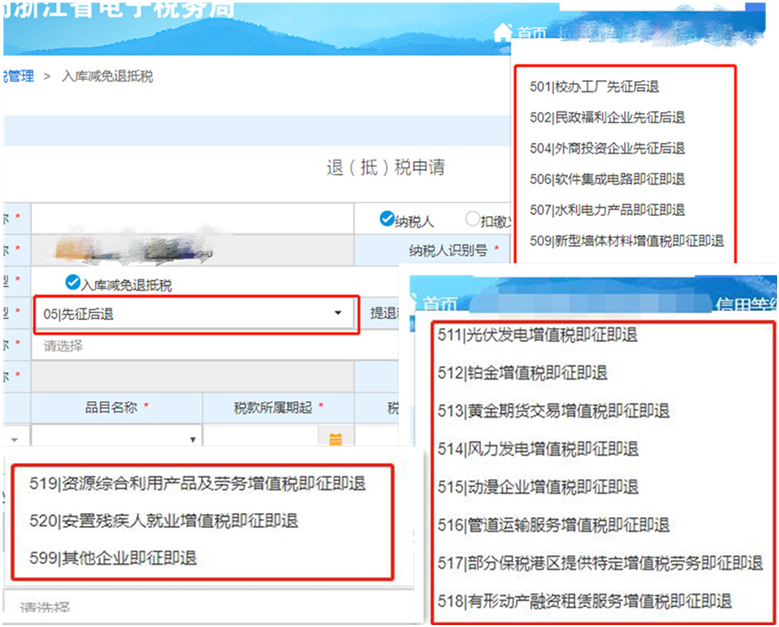Click the home icon beside 首页
The height and width of the screenshot is (627, 779).
502,32
